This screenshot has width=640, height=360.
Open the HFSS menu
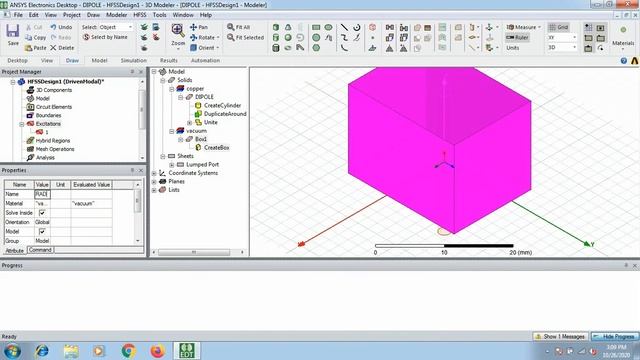[x=140, y=15]
